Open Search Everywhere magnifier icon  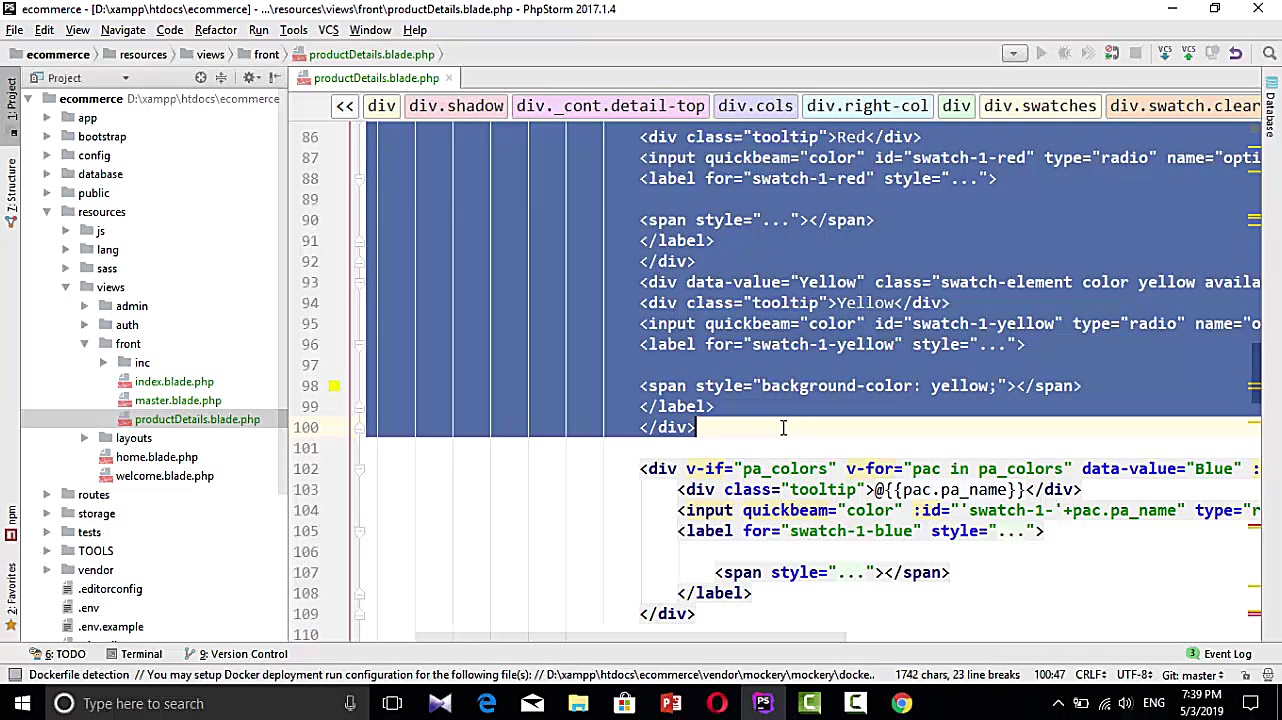click(1269, 54)
